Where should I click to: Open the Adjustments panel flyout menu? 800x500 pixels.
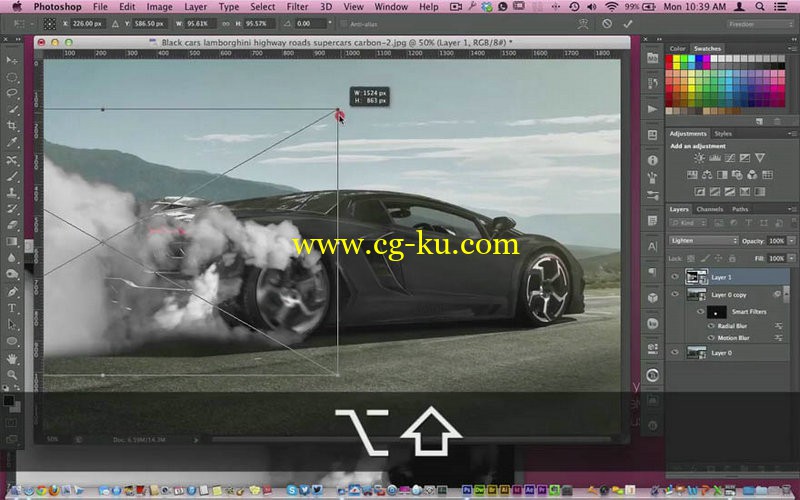pos(792,134)
